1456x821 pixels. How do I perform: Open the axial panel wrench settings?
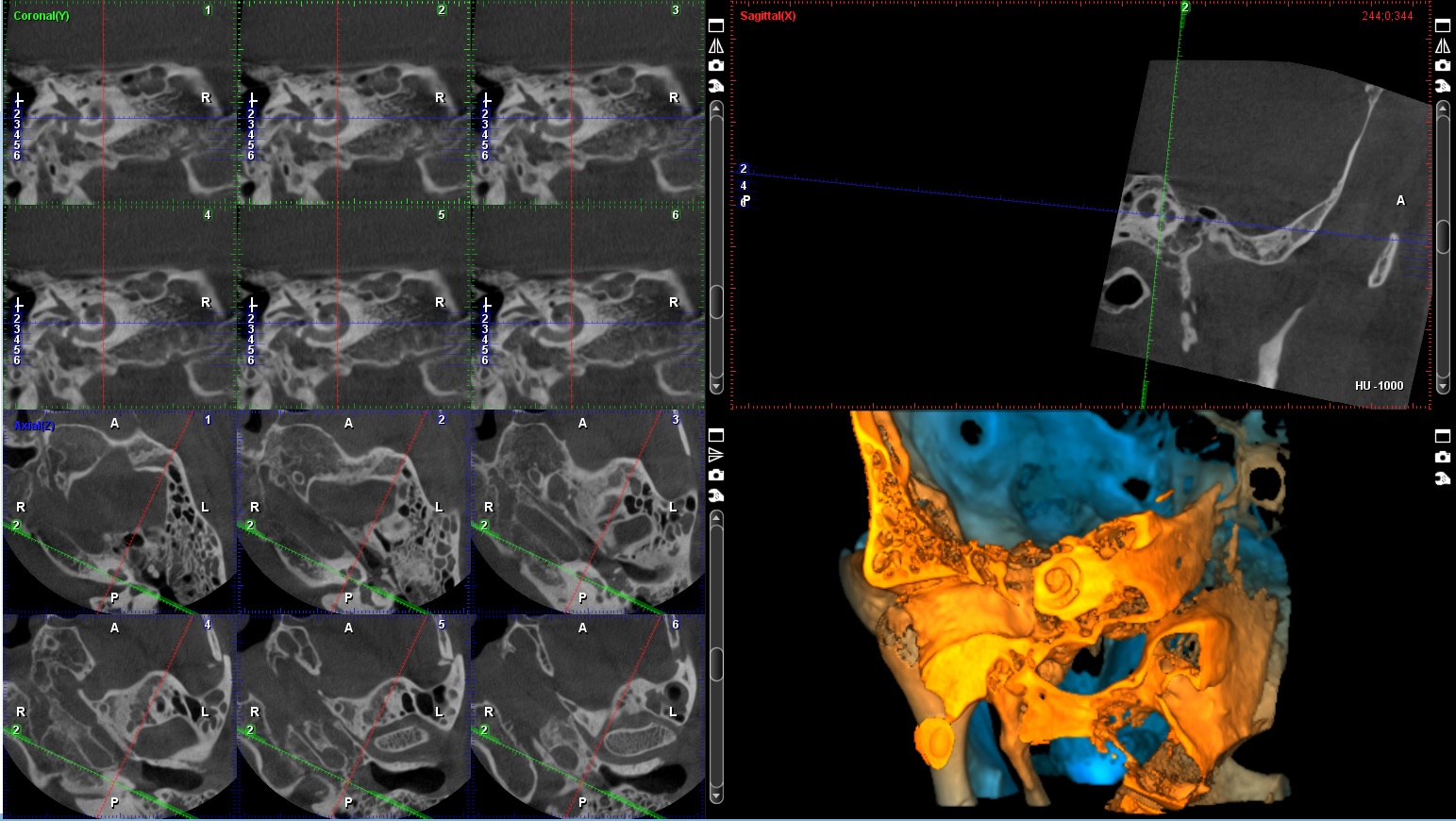coord(716,495)
